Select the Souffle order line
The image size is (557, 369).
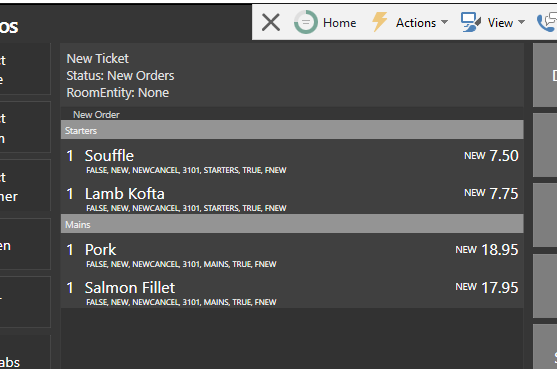click(x=292, y=158)
